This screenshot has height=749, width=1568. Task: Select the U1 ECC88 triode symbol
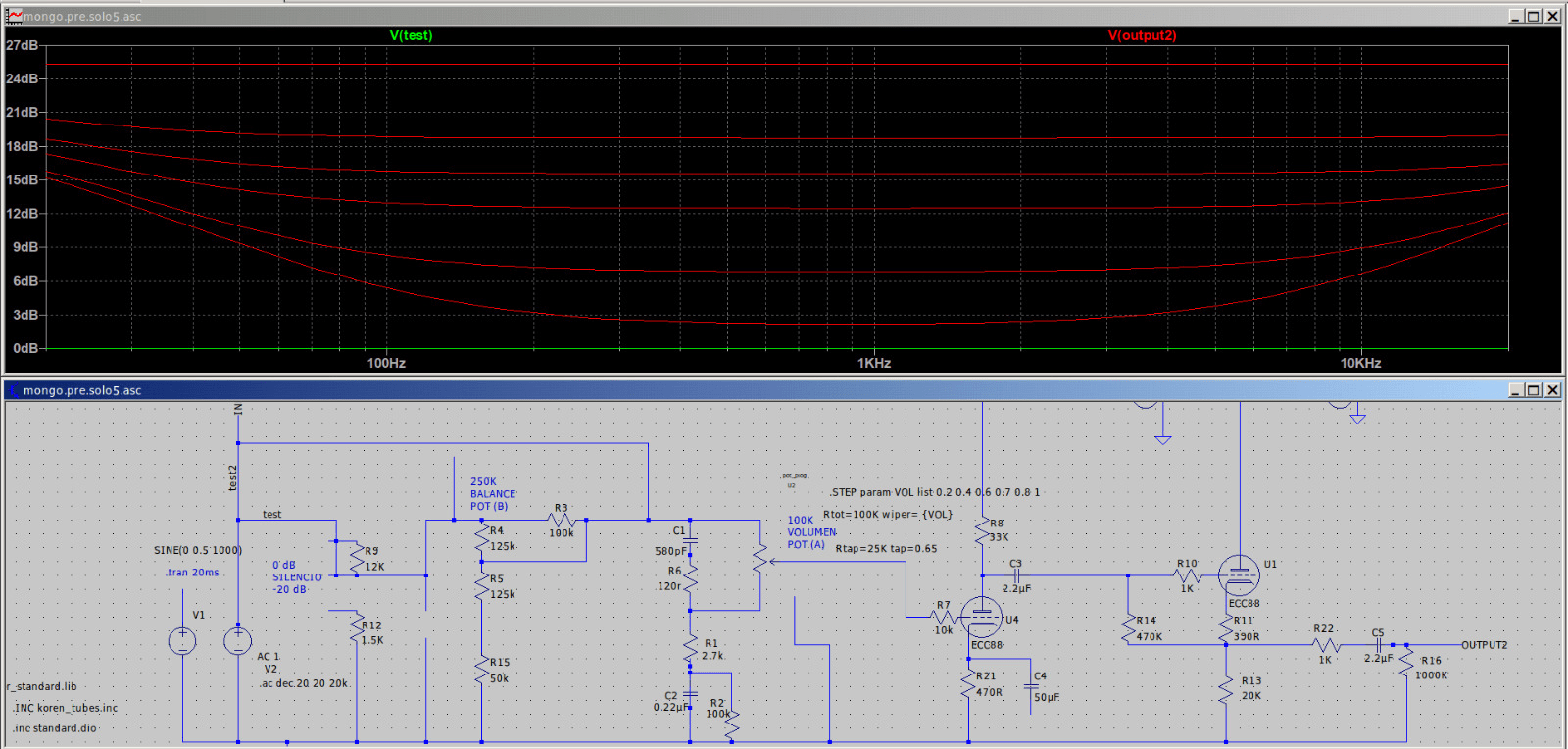(x=1239, y=575)
